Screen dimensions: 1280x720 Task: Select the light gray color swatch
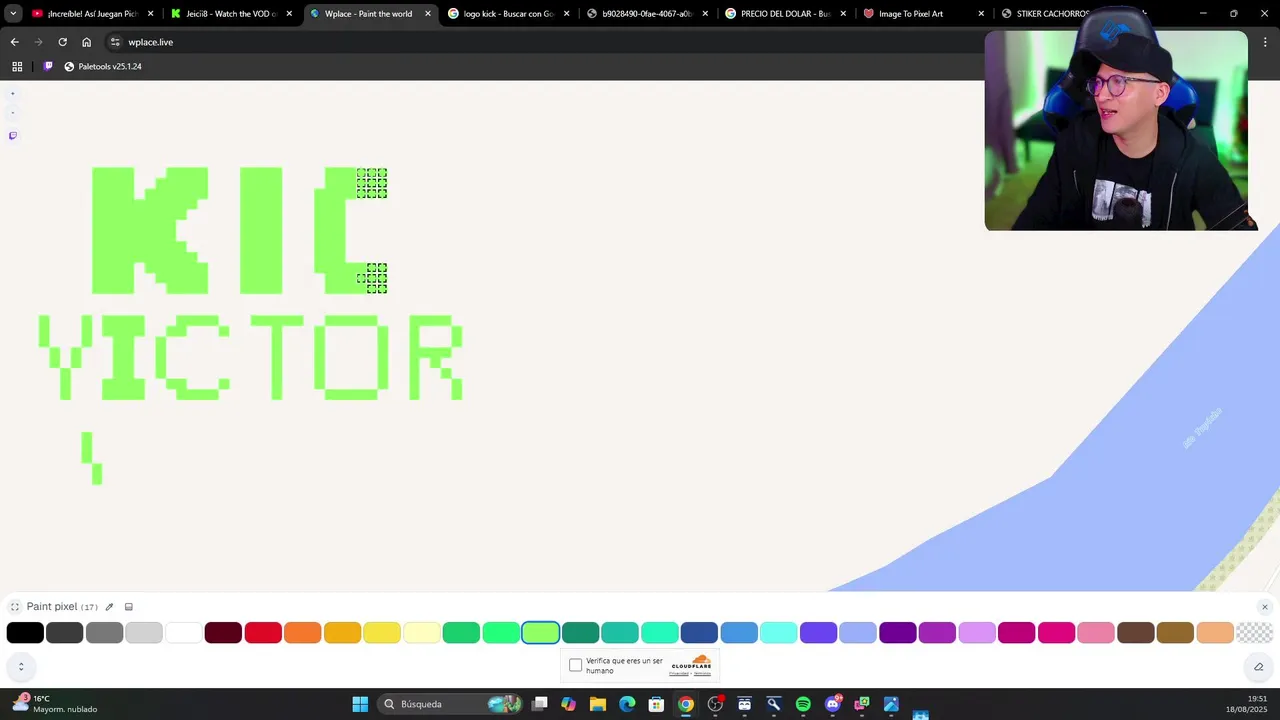pyautogui.click(x=144, y=632)
